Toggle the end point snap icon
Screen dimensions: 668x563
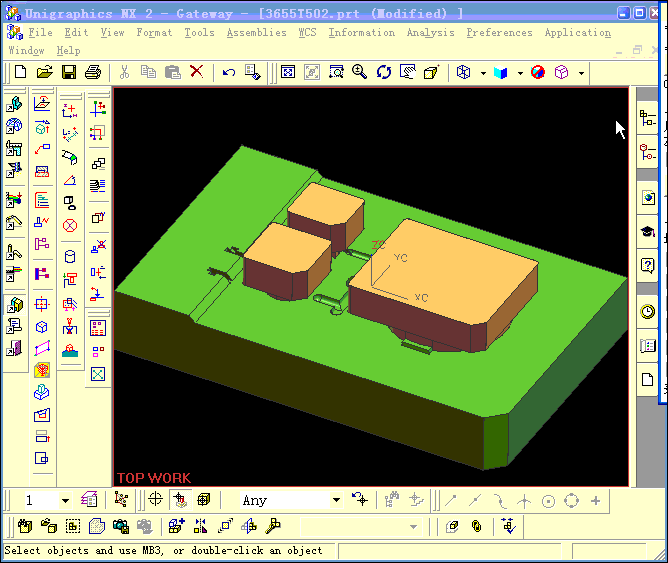pos(451,500)
